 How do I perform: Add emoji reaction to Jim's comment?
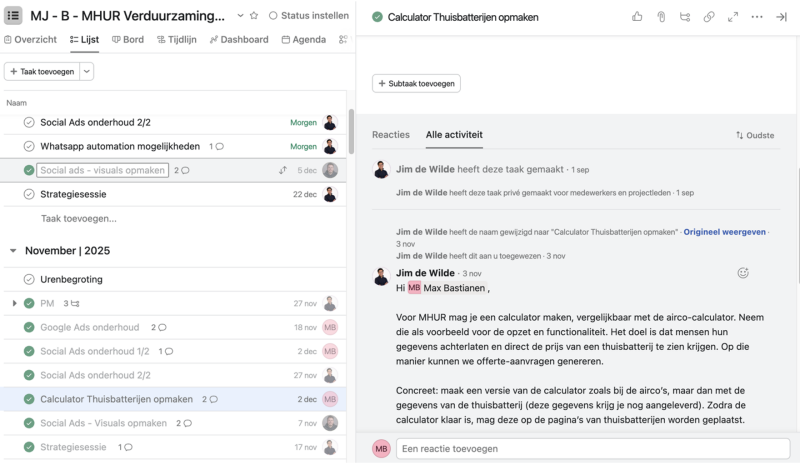[x=743, y=273]
